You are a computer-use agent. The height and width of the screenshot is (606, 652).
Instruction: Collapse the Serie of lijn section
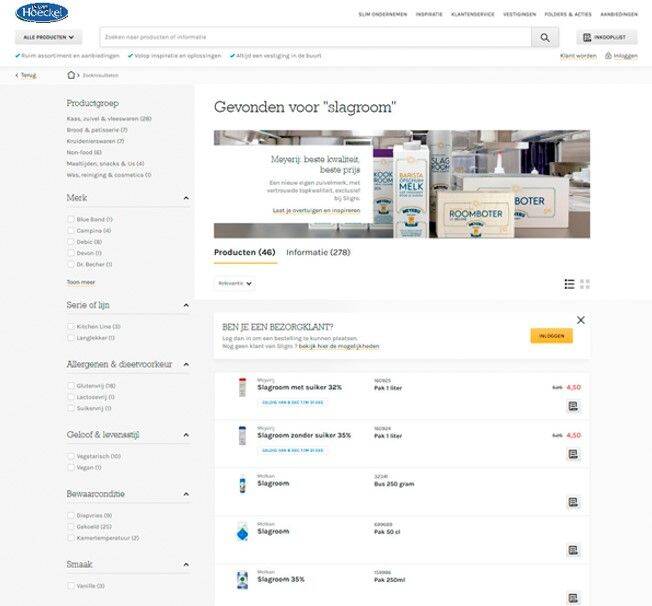click(186, 305)
